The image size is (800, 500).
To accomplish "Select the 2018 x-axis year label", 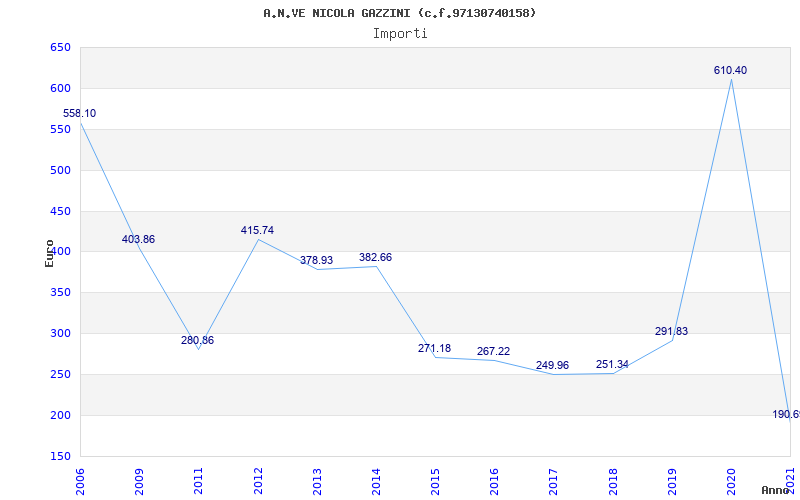I will 613,481.
